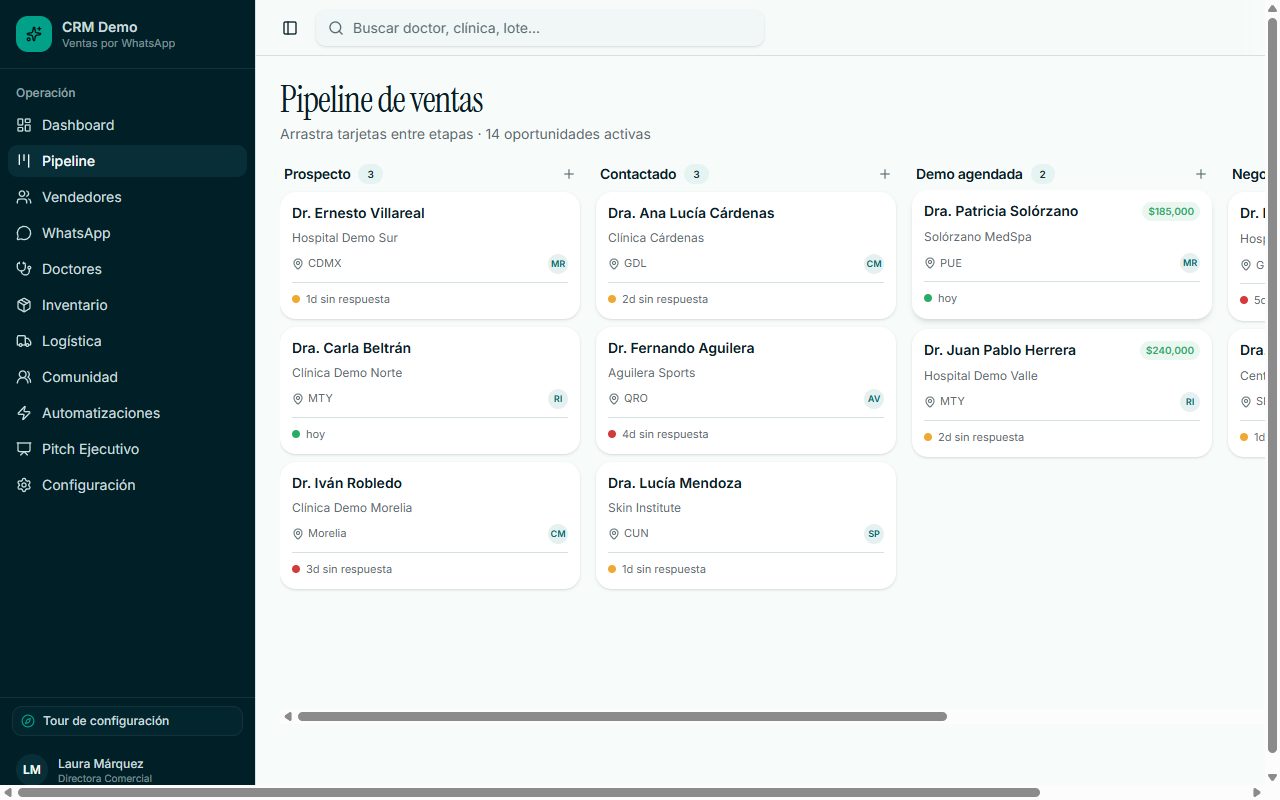Open Dashboard from the sidebar
This screenshot has height=800, width=1280.
(x=127, y=125)
